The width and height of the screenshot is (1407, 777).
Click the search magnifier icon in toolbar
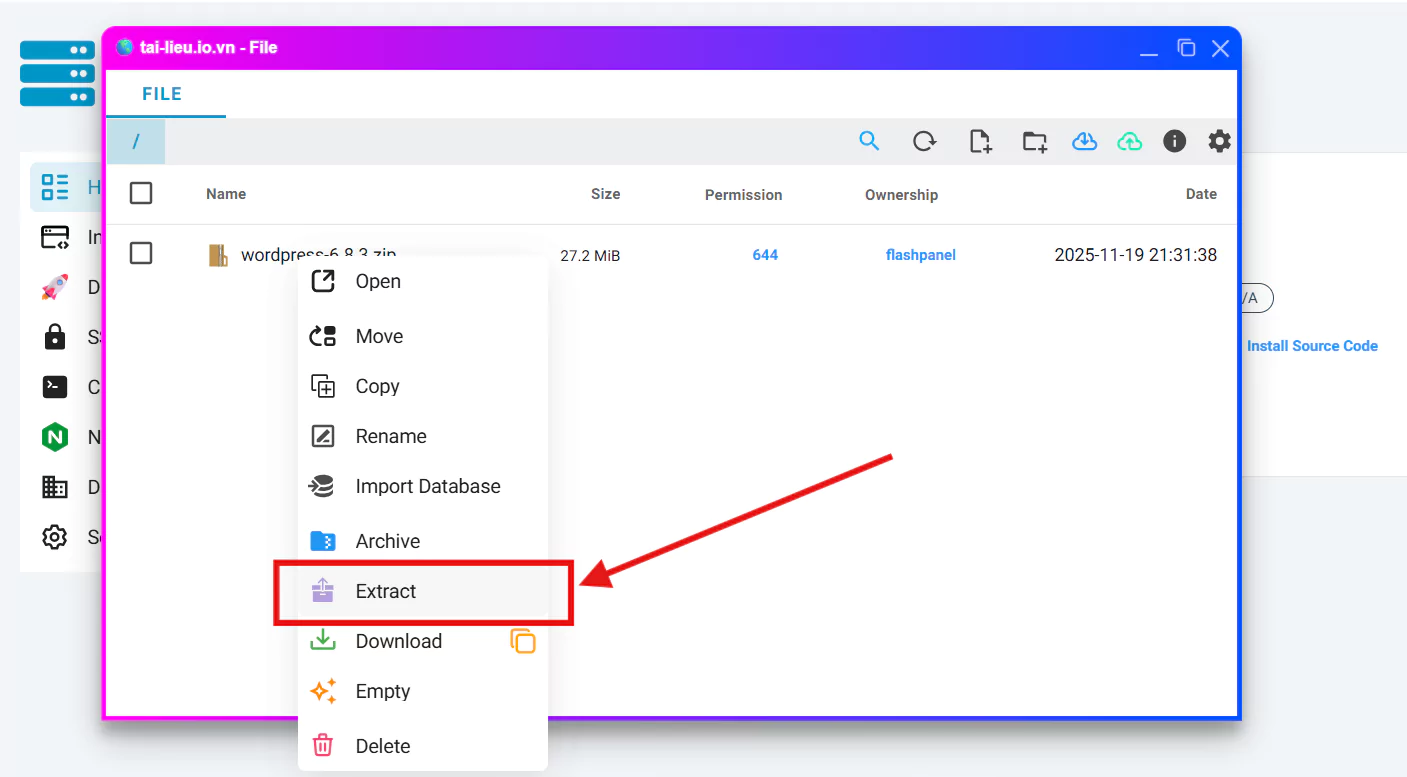pyautogui.click(x=869, y=141)
